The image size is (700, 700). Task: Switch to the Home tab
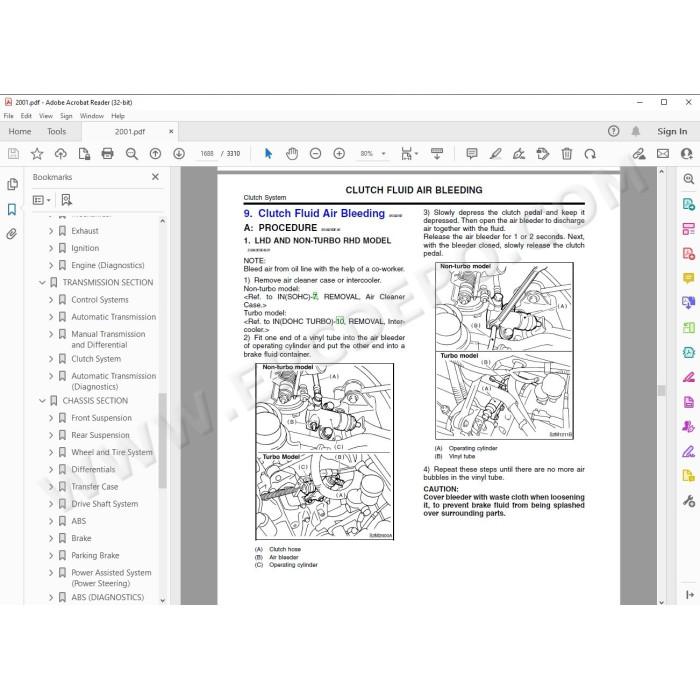[x=20, y=131]
